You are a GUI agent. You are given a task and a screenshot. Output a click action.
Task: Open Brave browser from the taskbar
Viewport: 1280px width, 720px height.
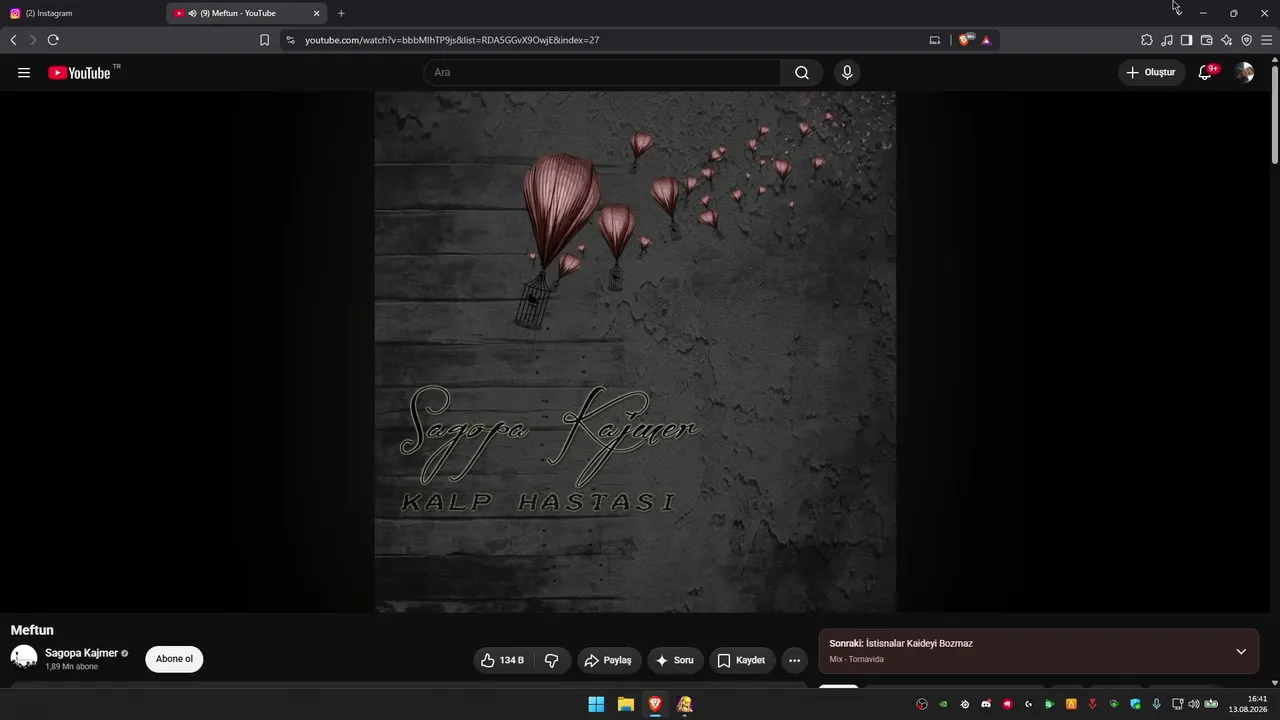pos(655,704)
